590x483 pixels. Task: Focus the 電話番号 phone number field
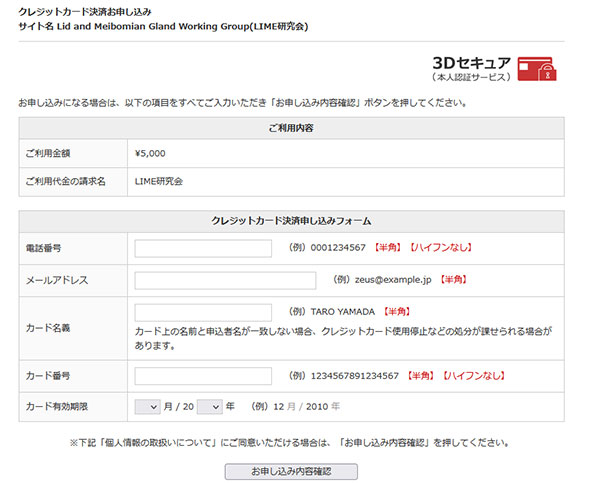coord(203,248)
